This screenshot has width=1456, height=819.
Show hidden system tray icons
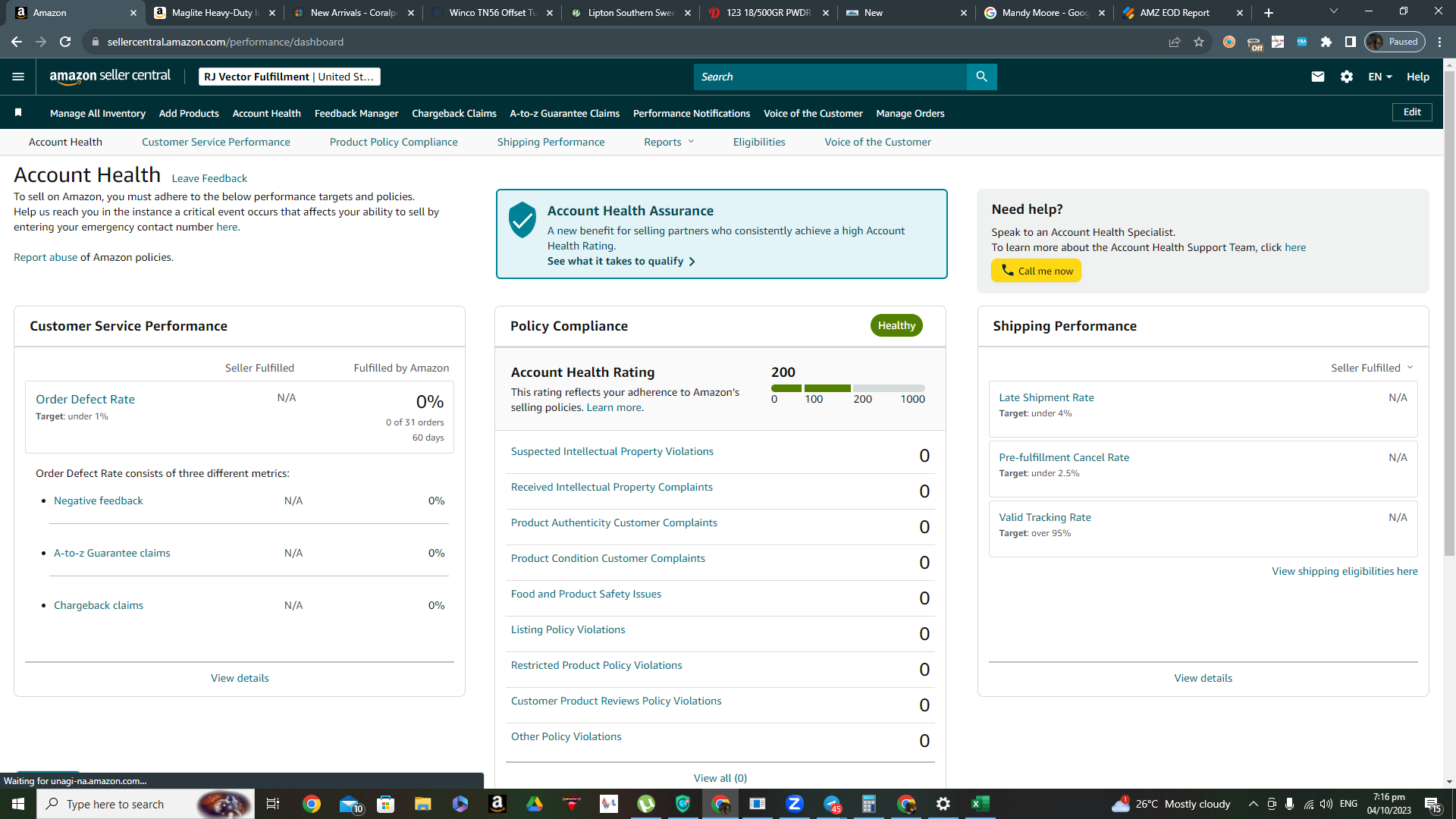click(1253, 804)
